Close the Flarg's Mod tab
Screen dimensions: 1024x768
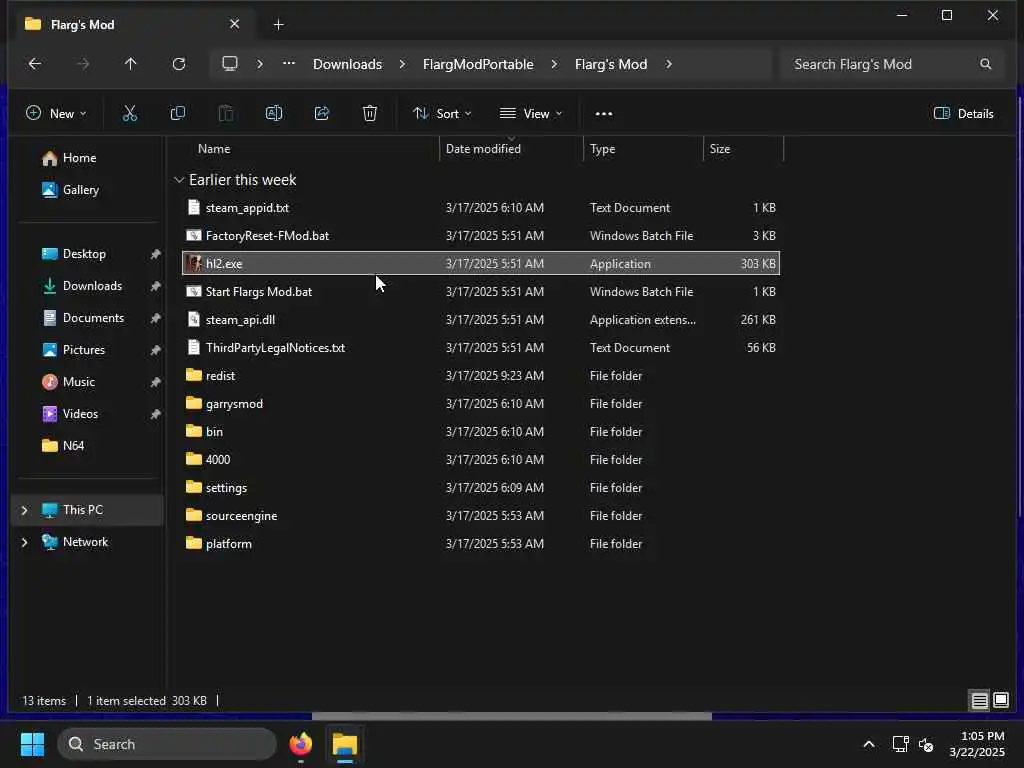[234, 24]
